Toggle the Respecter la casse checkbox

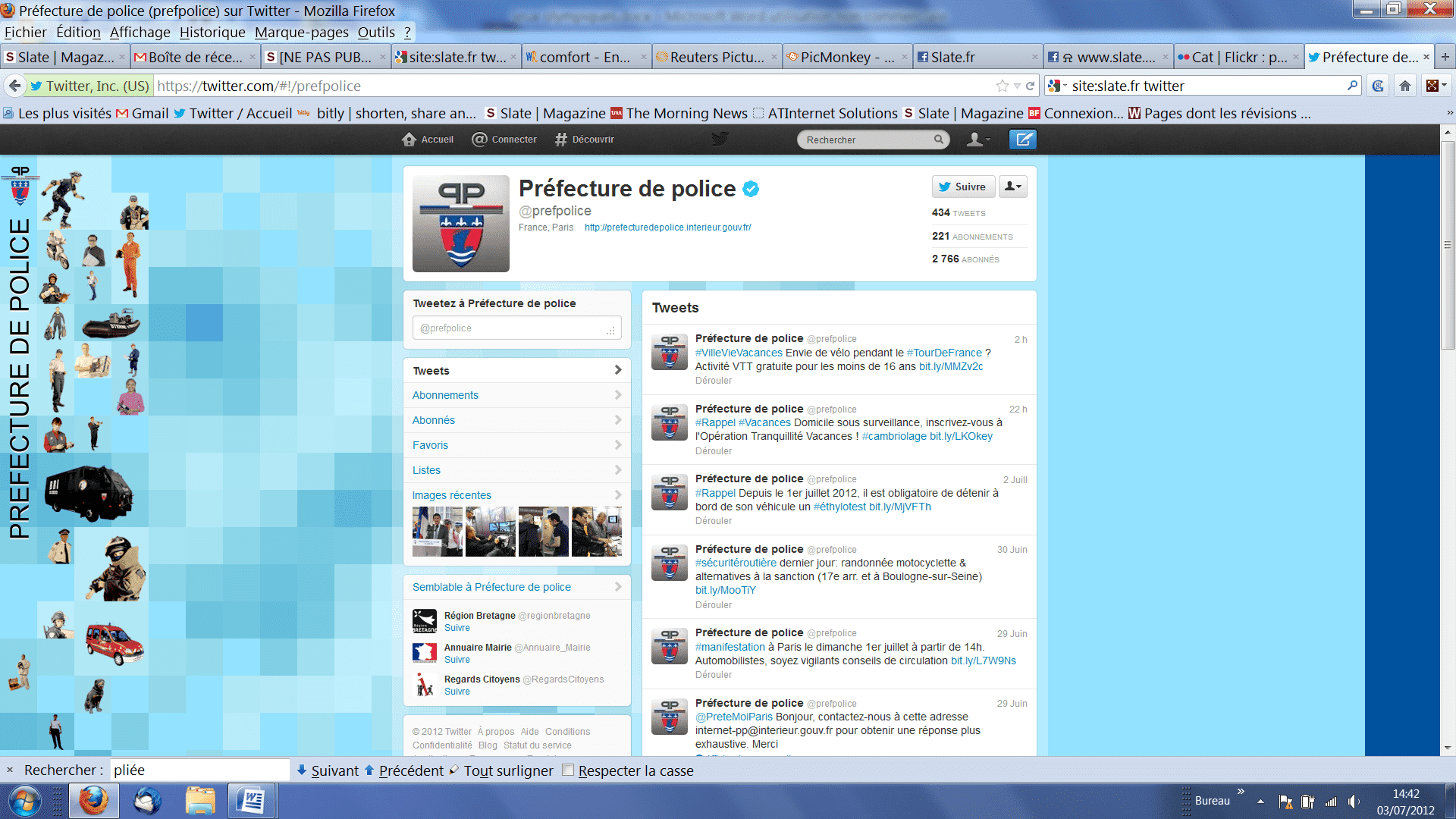coord(568,770)
